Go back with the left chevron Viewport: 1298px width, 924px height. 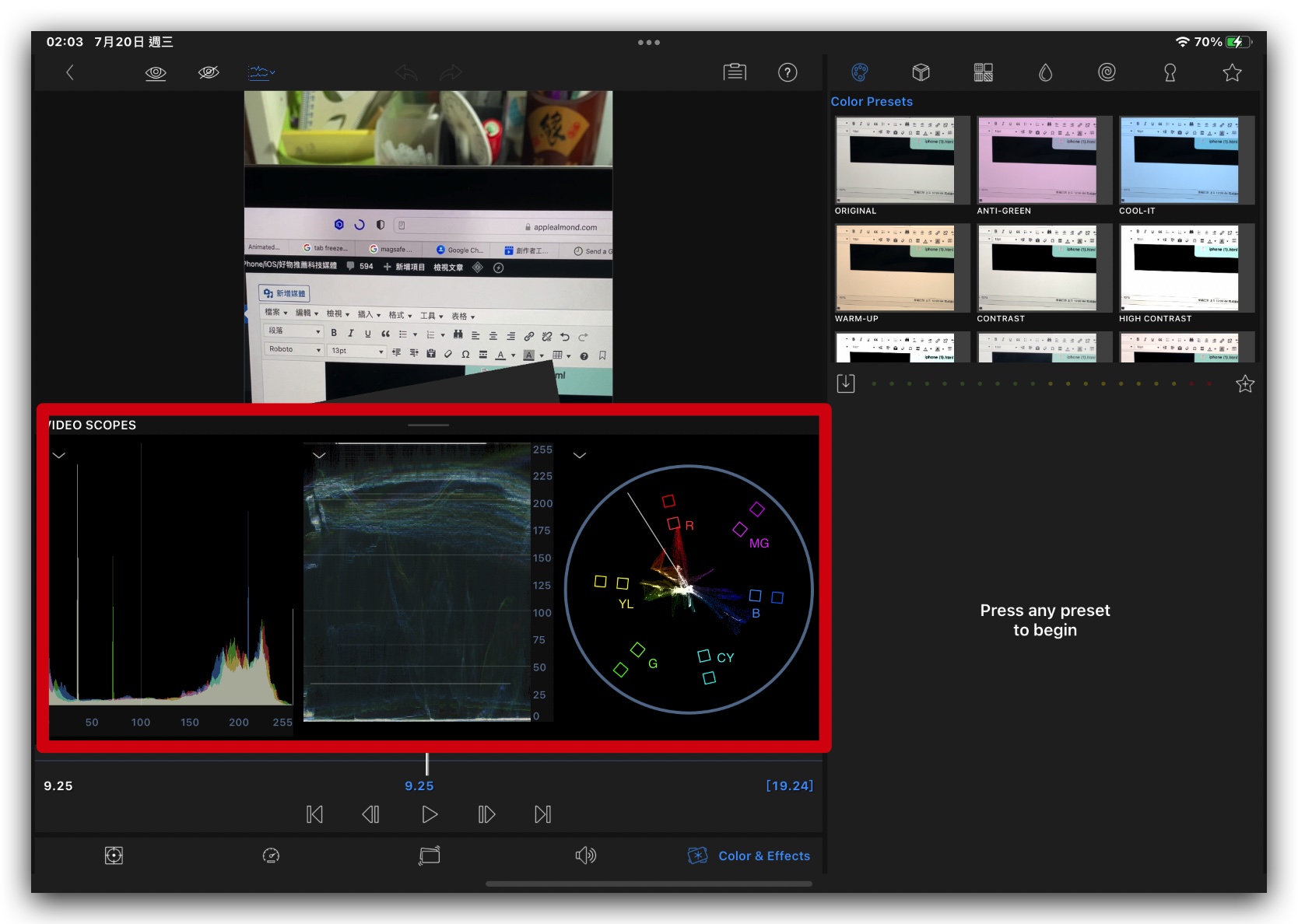70,73
